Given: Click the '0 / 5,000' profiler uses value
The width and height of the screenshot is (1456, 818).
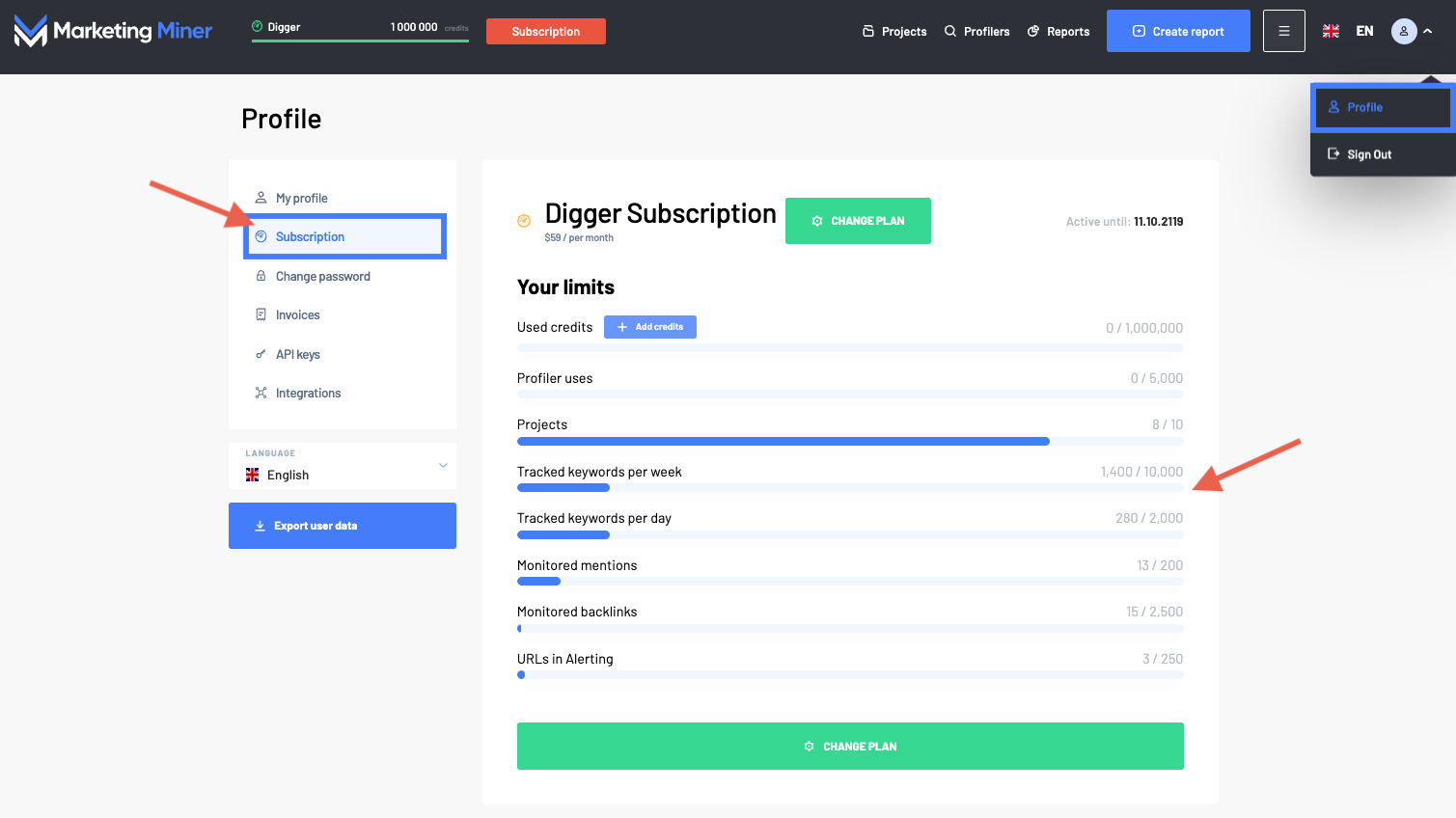Looking at the screenshot, I should tap(1157, 378).
